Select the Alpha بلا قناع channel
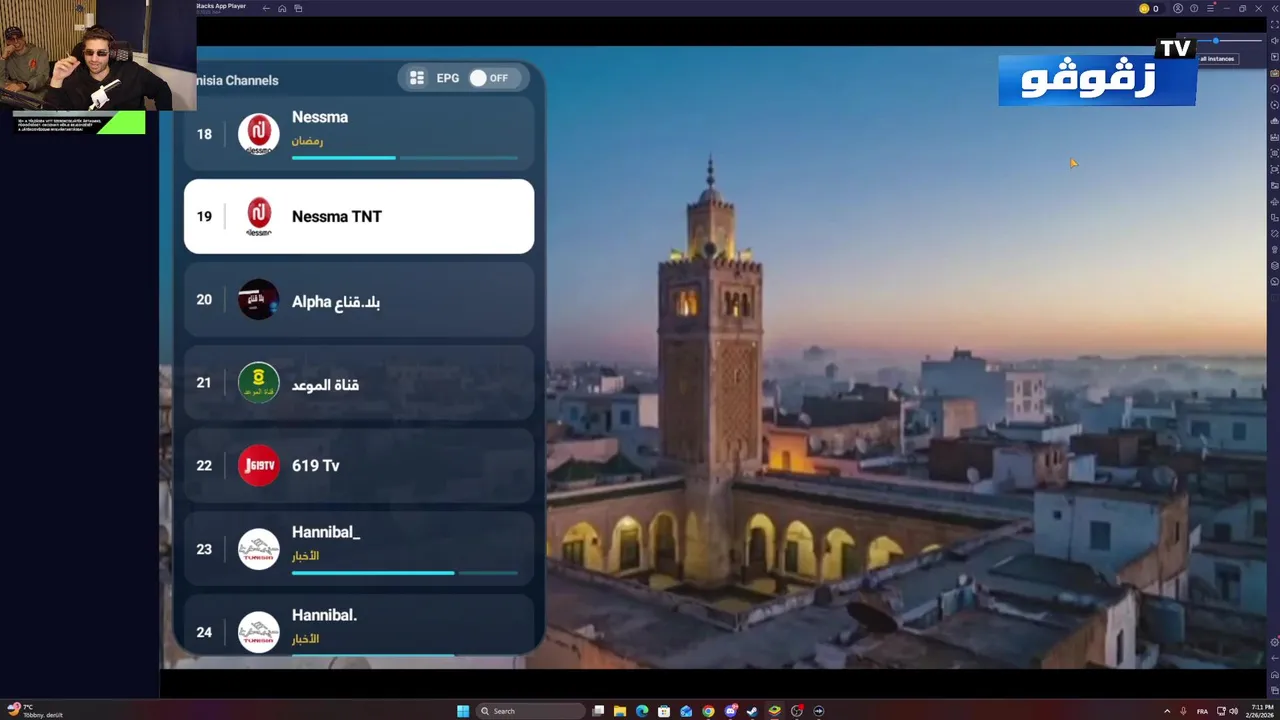 (x=359, y=300)
